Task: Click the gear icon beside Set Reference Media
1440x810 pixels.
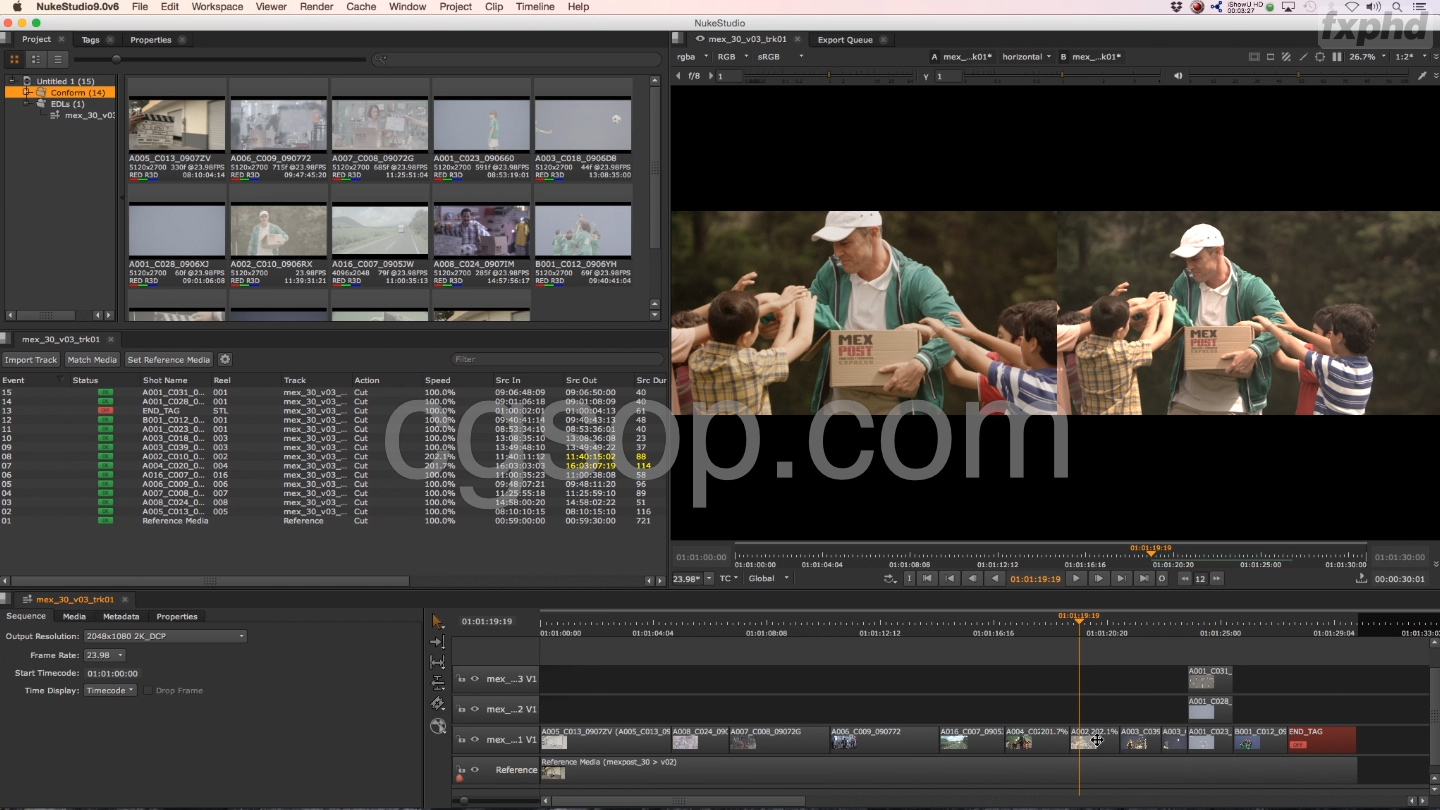Action: pos(225,360)
